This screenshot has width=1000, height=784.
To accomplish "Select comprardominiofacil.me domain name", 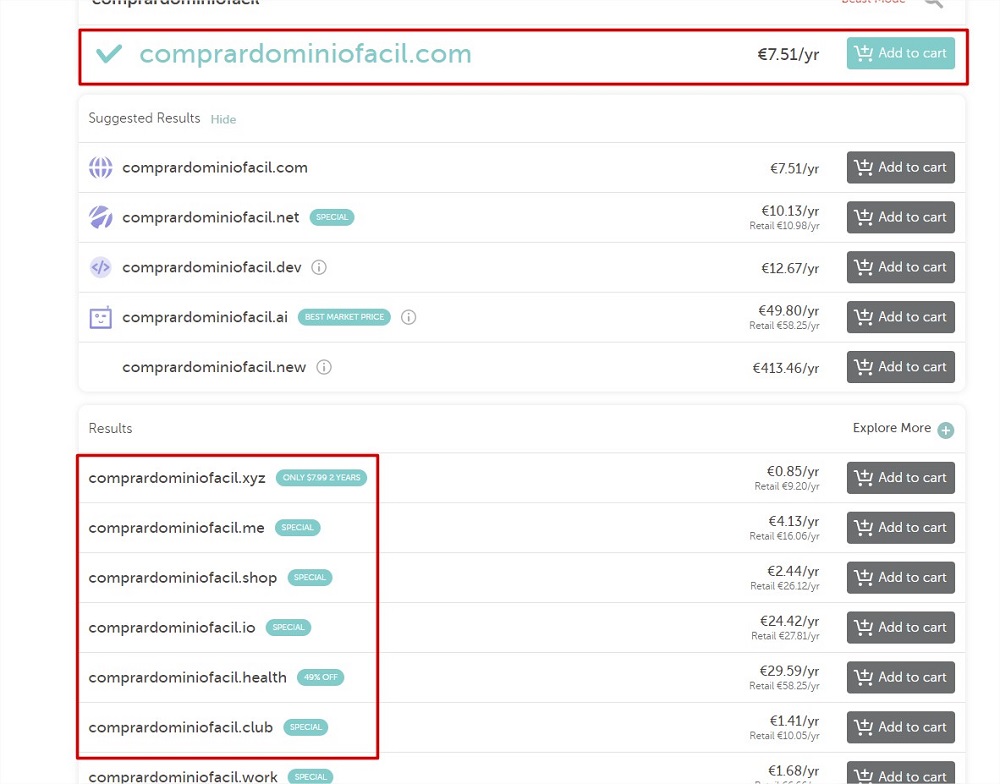I will (x=176, y=528).
